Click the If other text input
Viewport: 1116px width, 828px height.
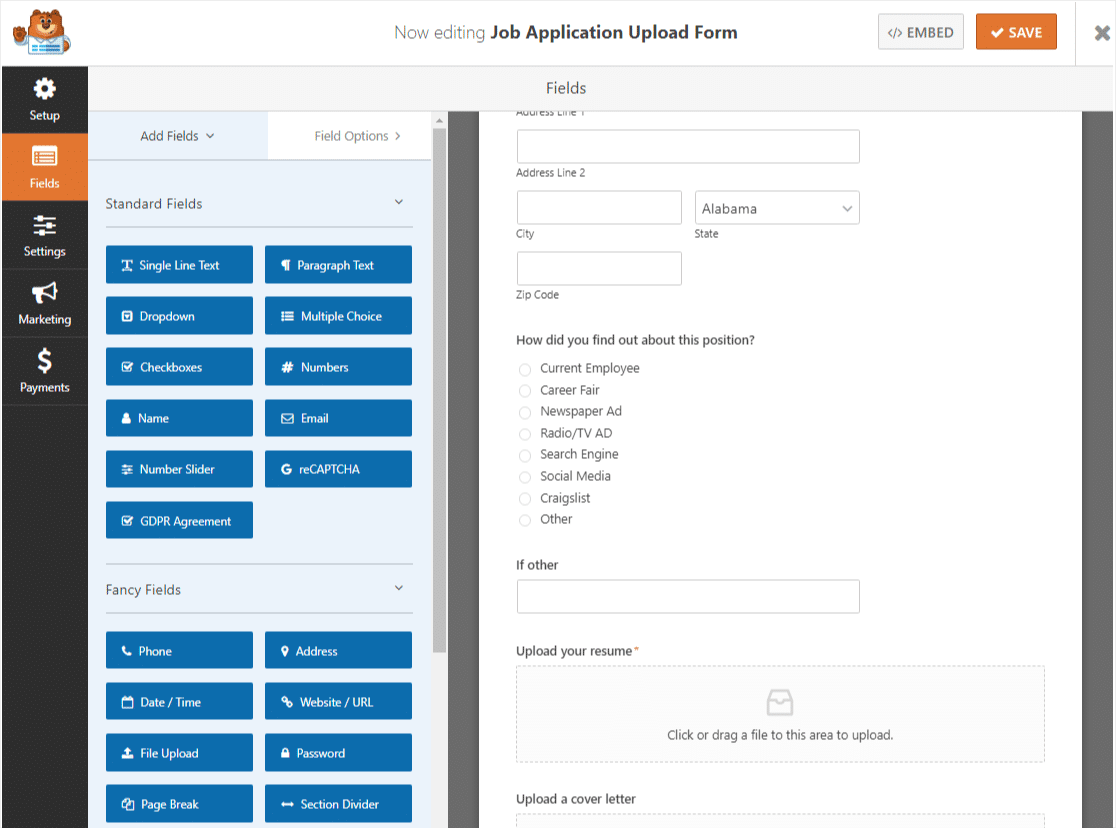(x=688, y=597)
